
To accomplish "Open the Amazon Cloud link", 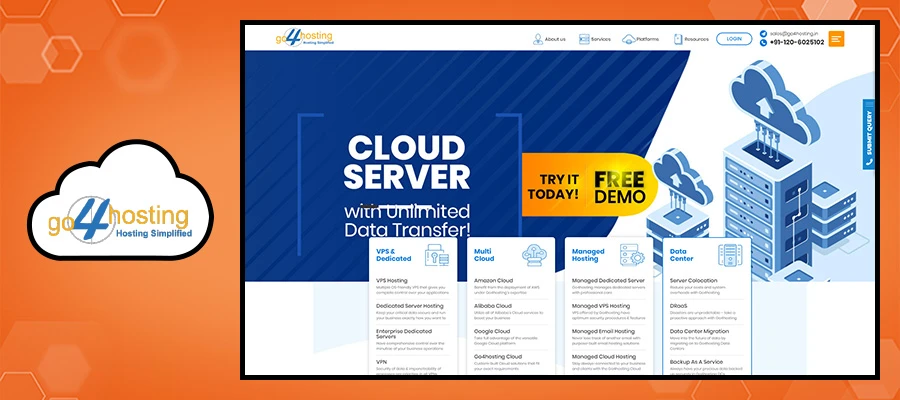I will [x=494, y=281].
